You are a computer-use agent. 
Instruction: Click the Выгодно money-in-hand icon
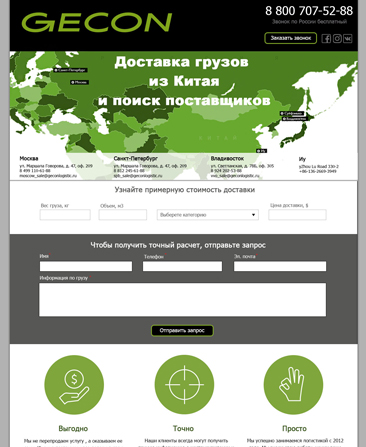74,385
